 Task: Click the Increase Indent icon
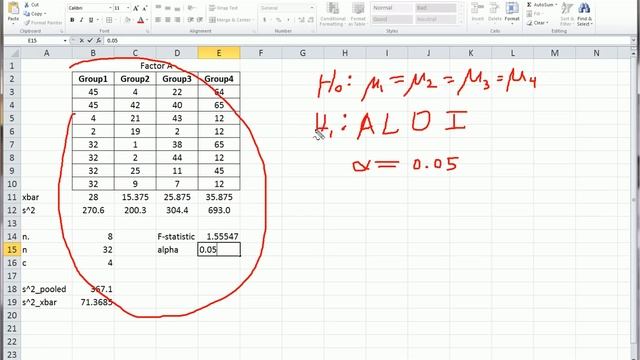[200, 20]
